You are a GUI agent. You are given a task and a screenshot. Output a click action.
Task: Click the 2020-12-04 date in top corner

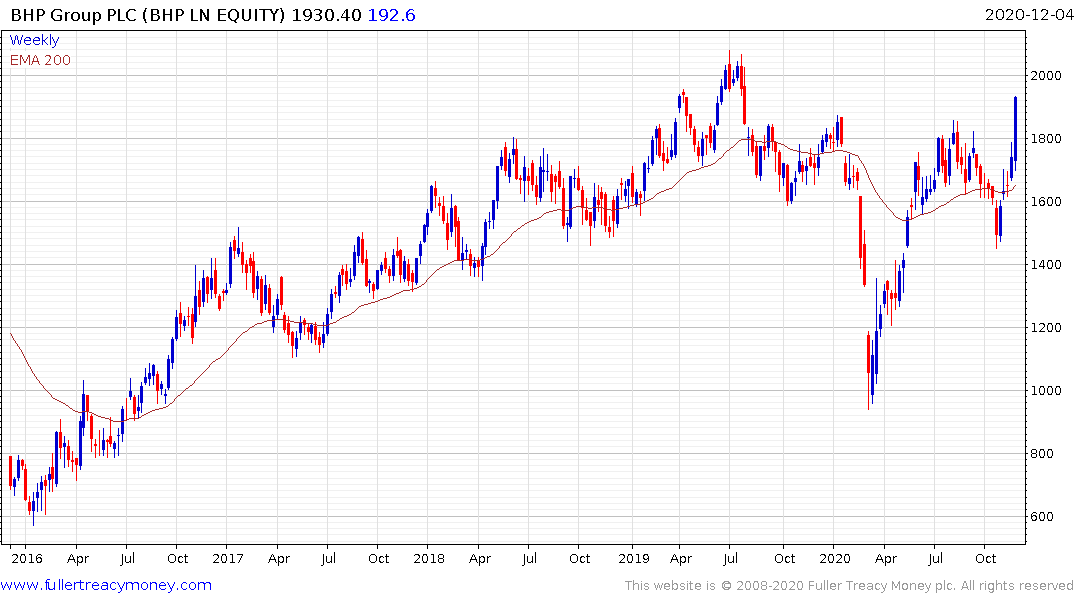click(x=1027, y=14)
